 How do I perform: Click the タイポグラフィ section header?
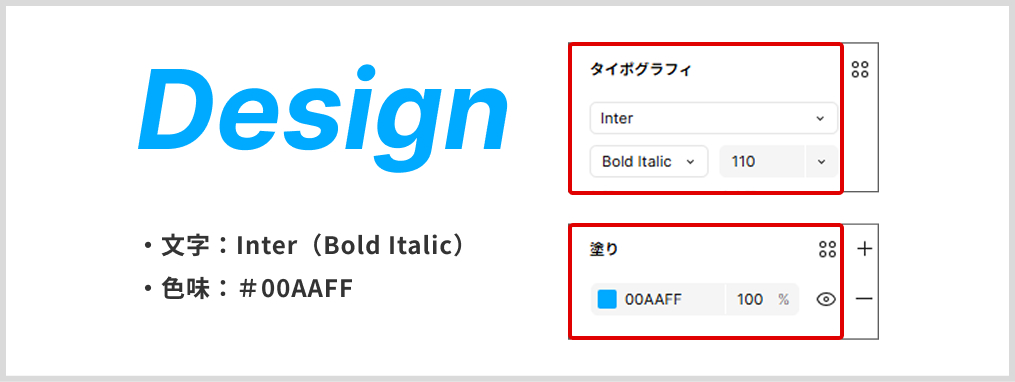click(x=641, y=70)
